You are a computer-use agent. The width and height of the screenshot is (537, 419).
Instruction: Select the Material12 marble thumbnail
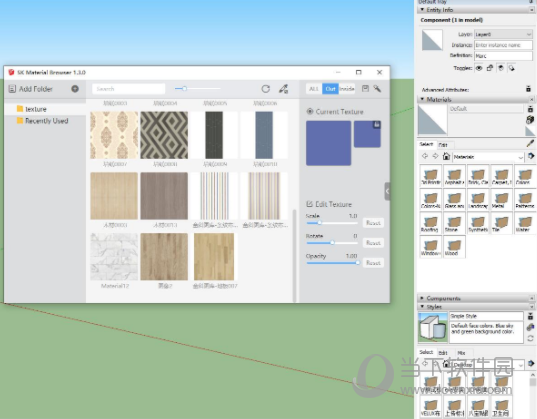pyautogui.click(x=114, y=257)
